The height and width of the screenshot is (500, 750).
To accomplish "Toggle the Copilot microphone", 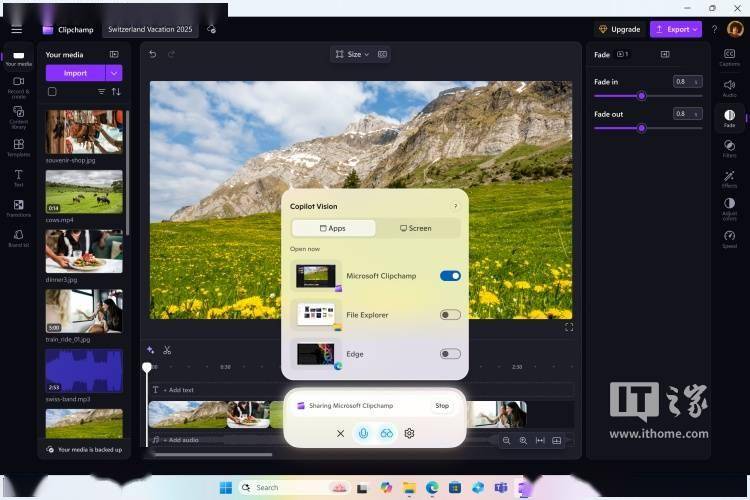I will click(x=364, y=433).
